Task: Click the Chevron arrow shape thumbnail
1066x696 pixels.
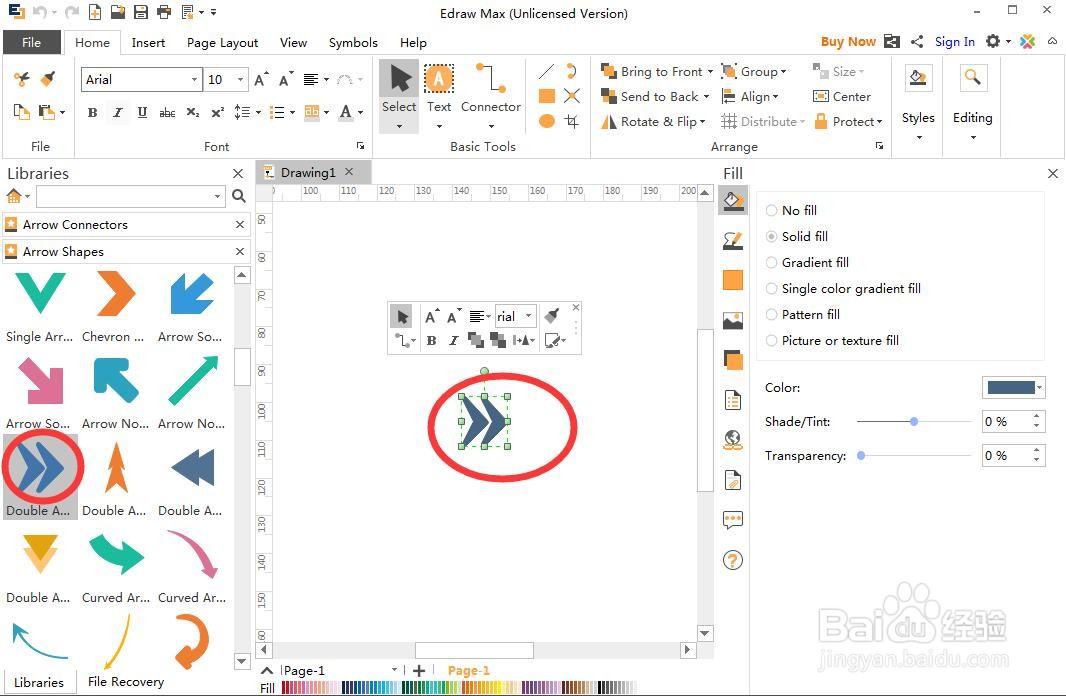Action: coord(115,294)
